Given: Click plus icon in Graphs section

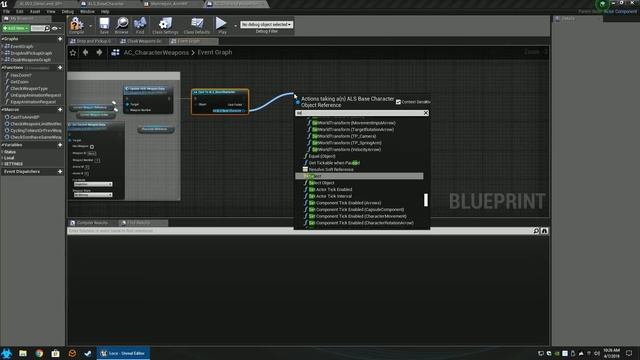Looking at the screenshot, I should pos(60,39).
